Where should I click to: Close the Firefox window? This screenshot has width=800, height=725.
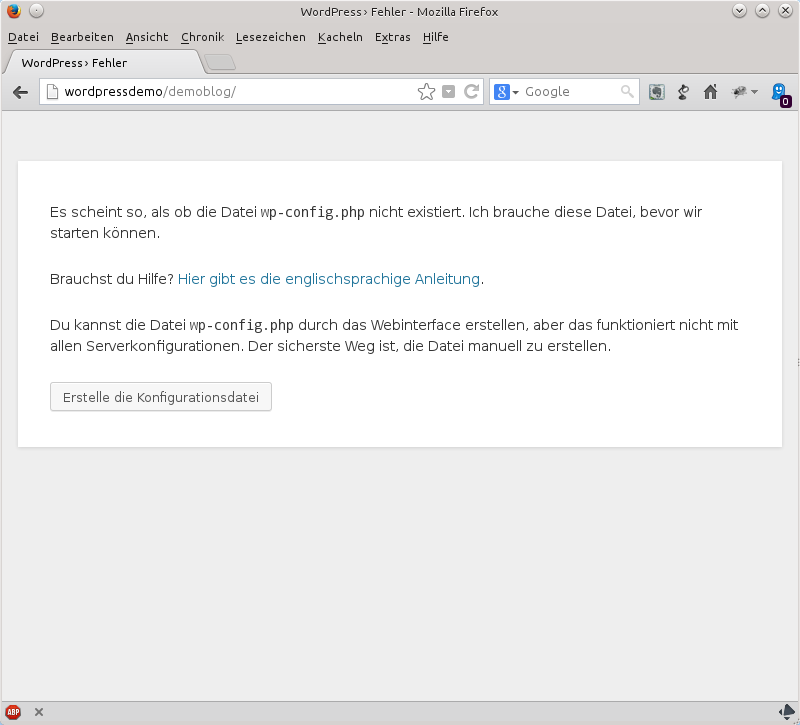[785, 11]
